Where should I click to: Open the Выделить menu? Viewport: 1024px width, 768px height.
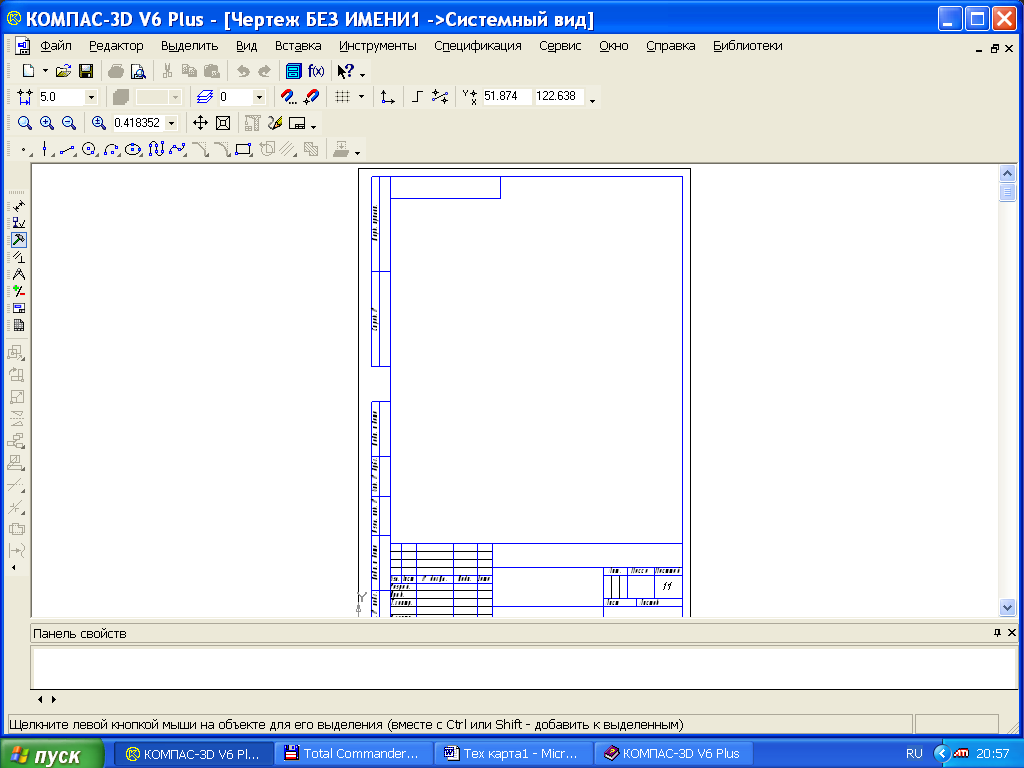point(189,46)
